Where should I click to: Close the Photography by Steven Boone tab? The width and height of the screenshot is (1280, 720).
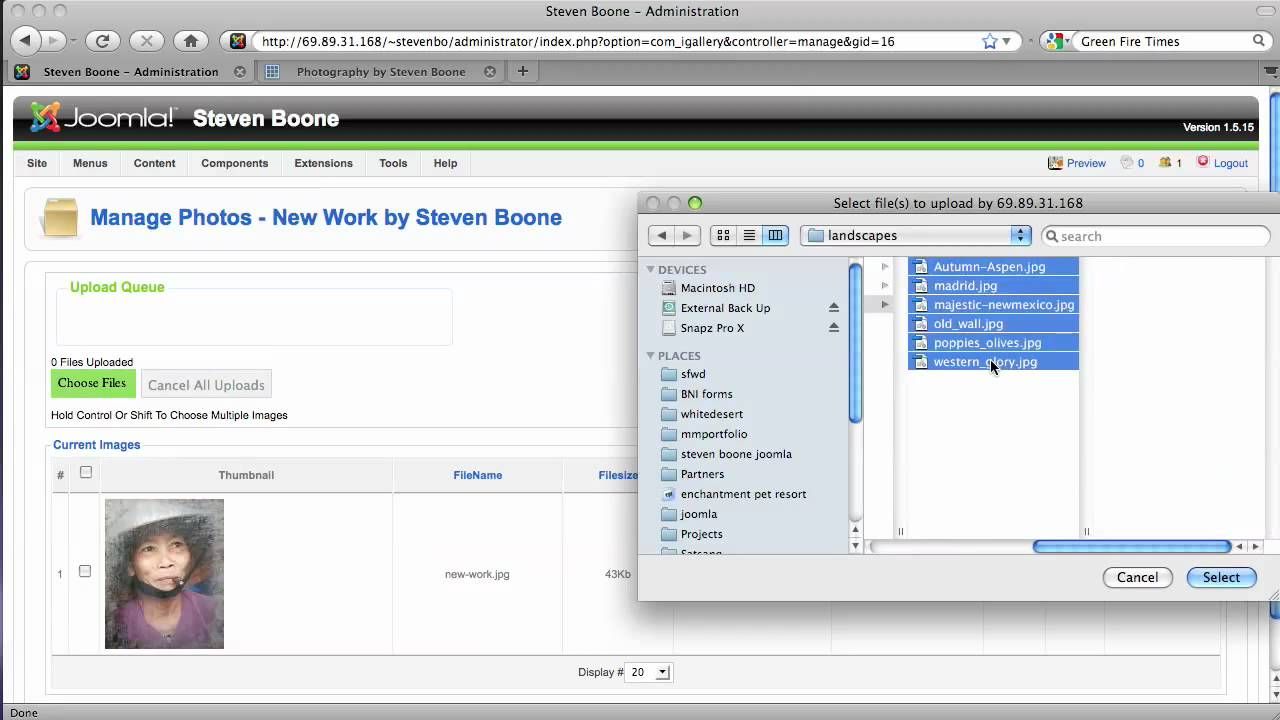pos(490,72)
